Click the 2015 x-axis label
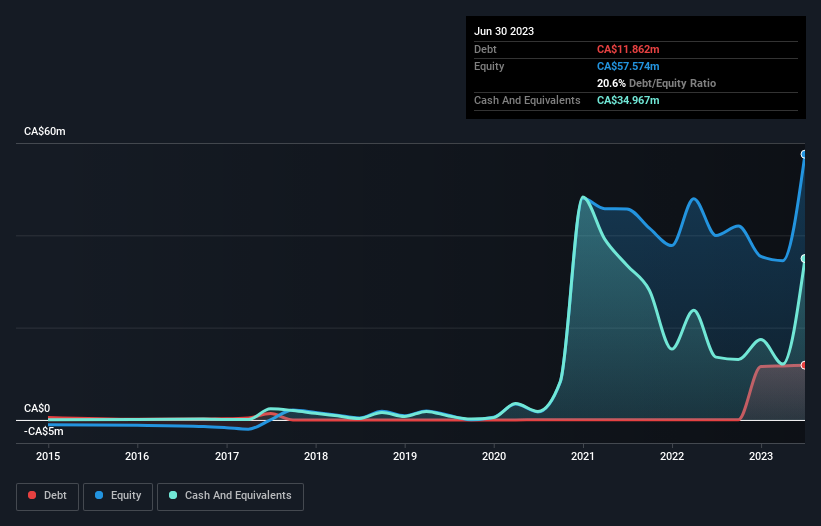The width and height of the screenshot is (821, 526). point(48,456)
